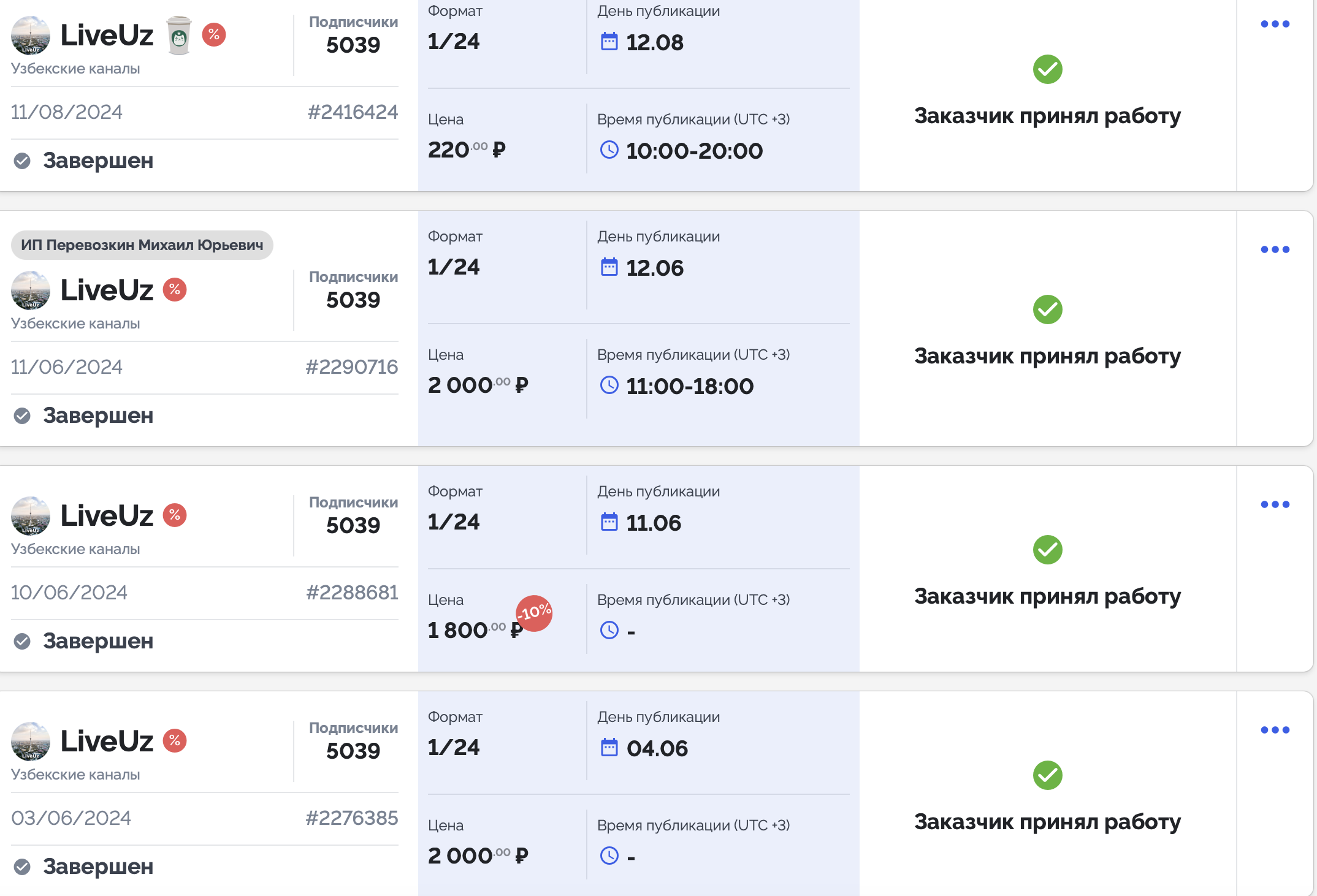Click the ИП Перевозкин Михаил Юрьевич tag
The width and height of the screenshot is (1317, 896).
(x=142, y=245)
